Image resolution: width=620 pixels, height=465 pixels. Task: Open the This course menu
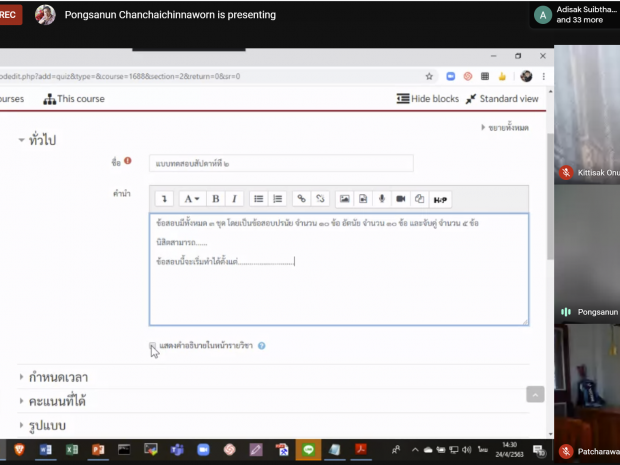[73, 99]
